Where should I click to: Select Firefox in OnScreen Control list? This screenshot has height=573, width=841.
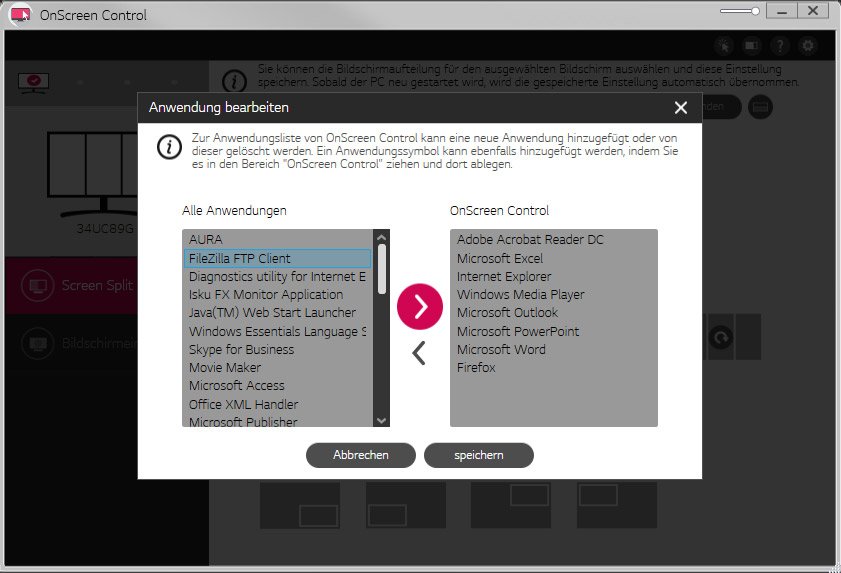(x=476, y=367)
